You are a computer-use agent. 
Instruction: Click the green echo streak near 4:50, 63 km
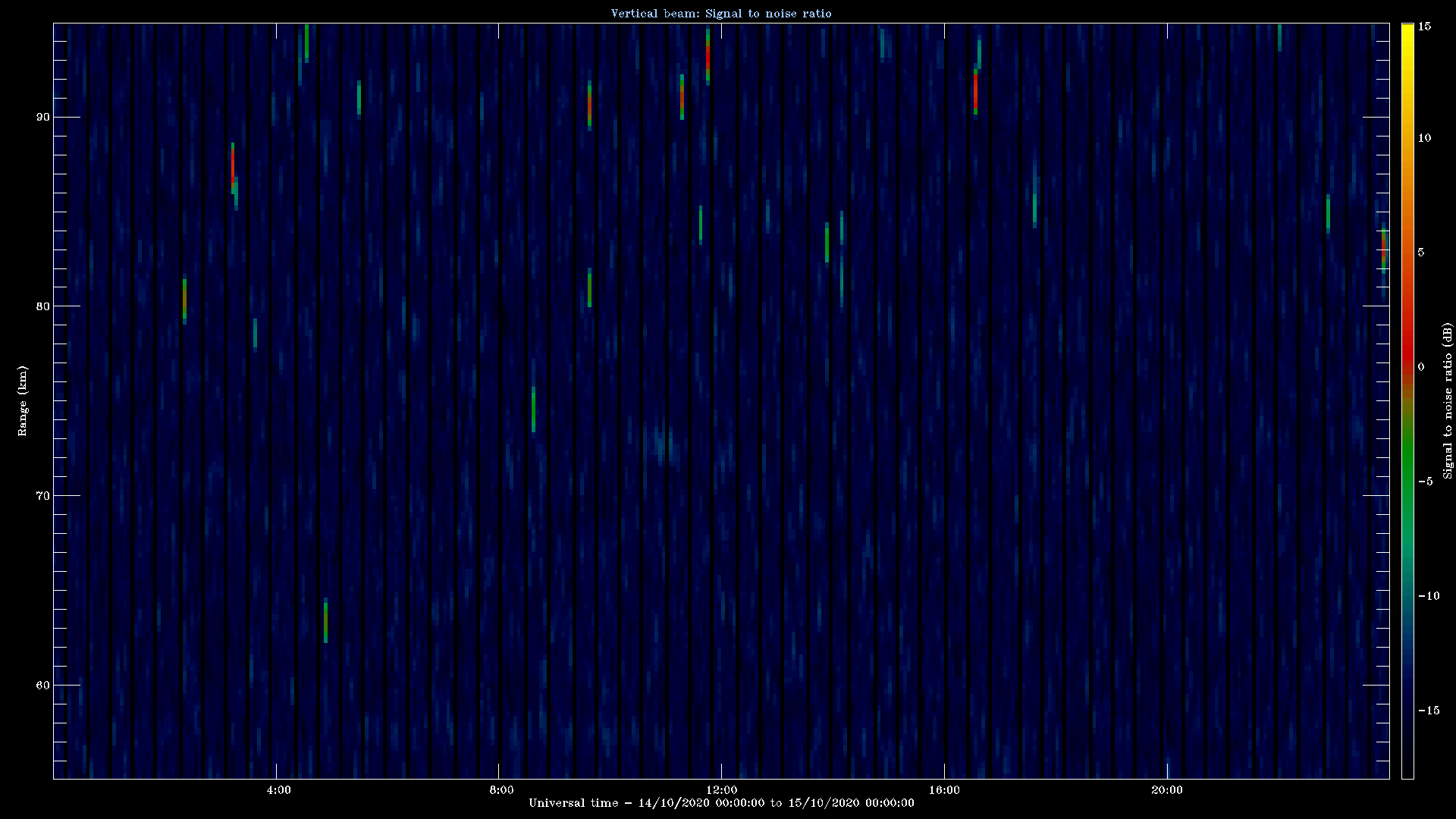(x=325, y=622)
